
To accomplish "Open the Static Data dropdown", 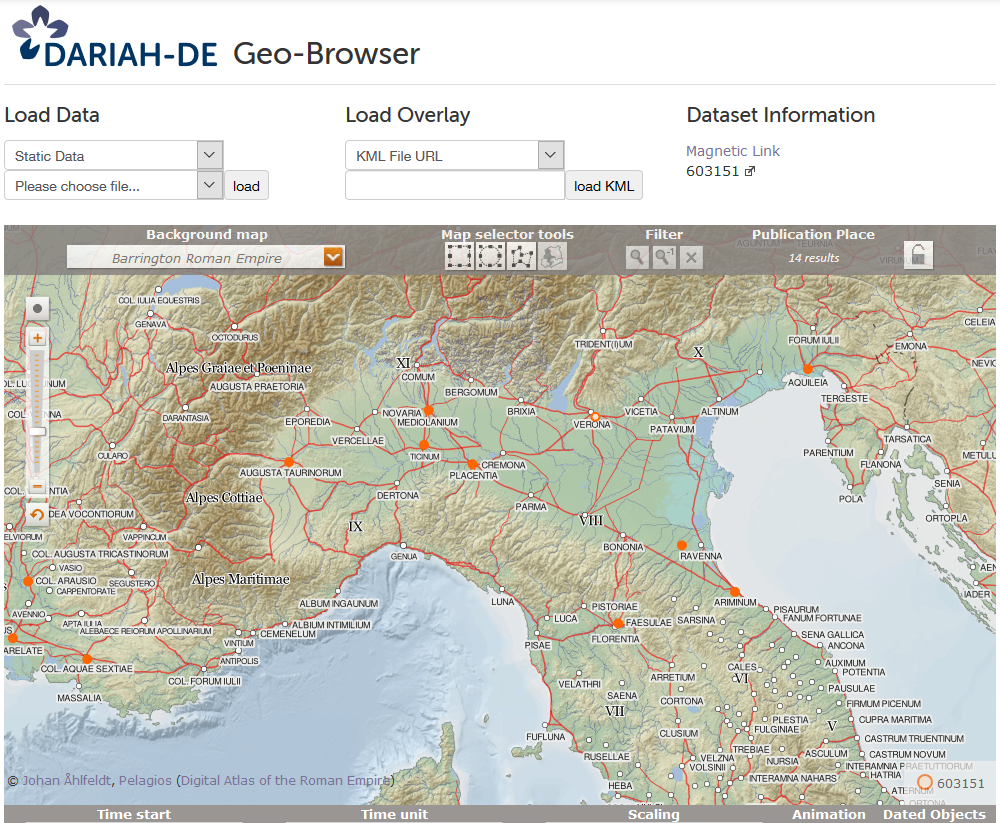I will (x=114, y=156).
